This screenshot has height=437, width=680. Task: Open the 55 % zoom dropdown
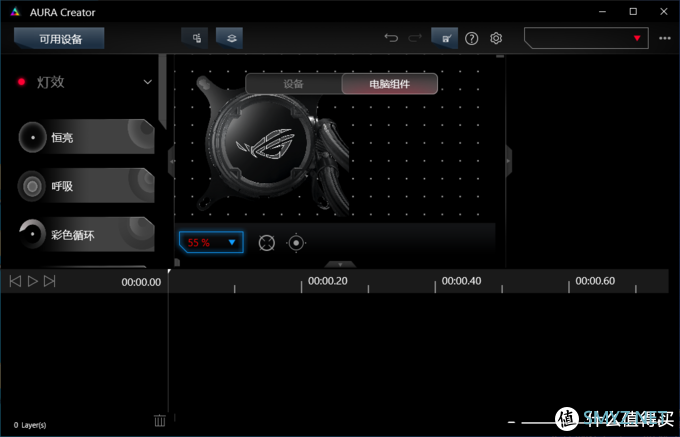tap(211, 242)
